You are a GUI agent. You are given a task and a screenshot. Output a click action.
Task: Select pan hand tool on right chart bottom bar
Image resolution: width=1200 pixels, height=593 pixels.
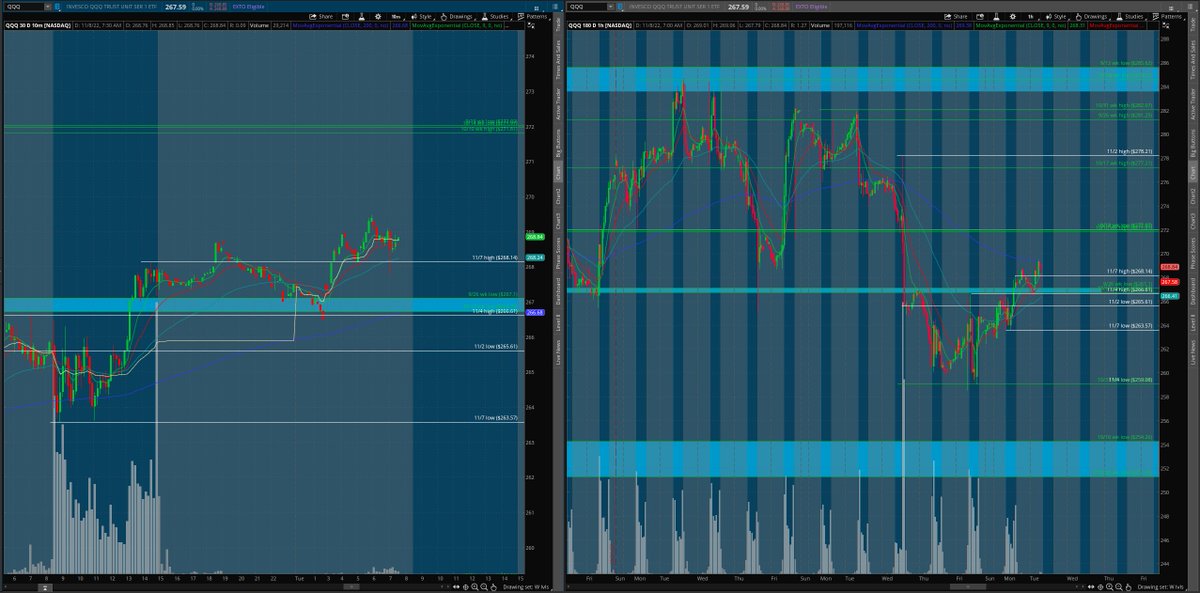tap(1128, 587)
